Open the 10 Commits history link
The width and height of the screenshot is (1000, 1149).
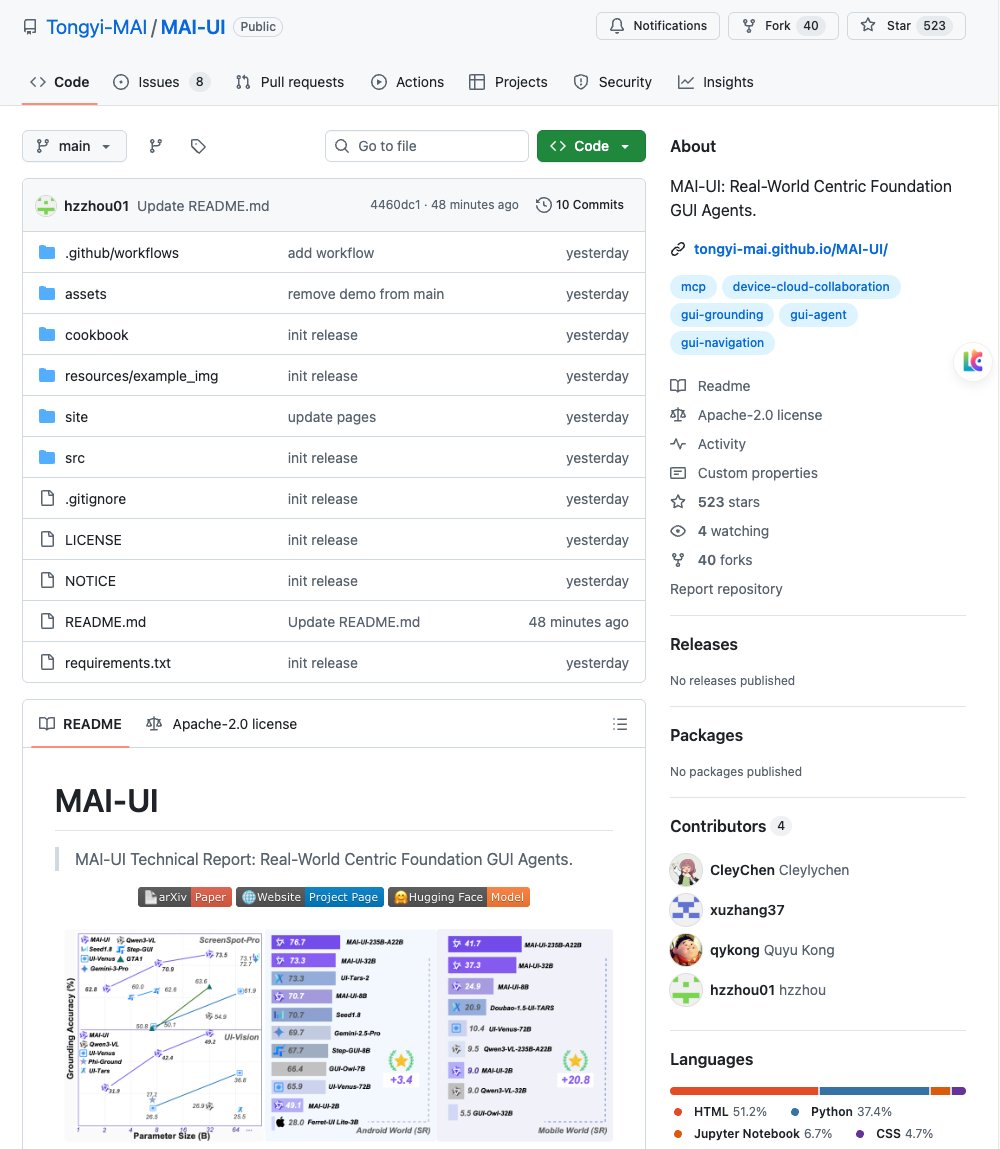click(x=580, y=205)
